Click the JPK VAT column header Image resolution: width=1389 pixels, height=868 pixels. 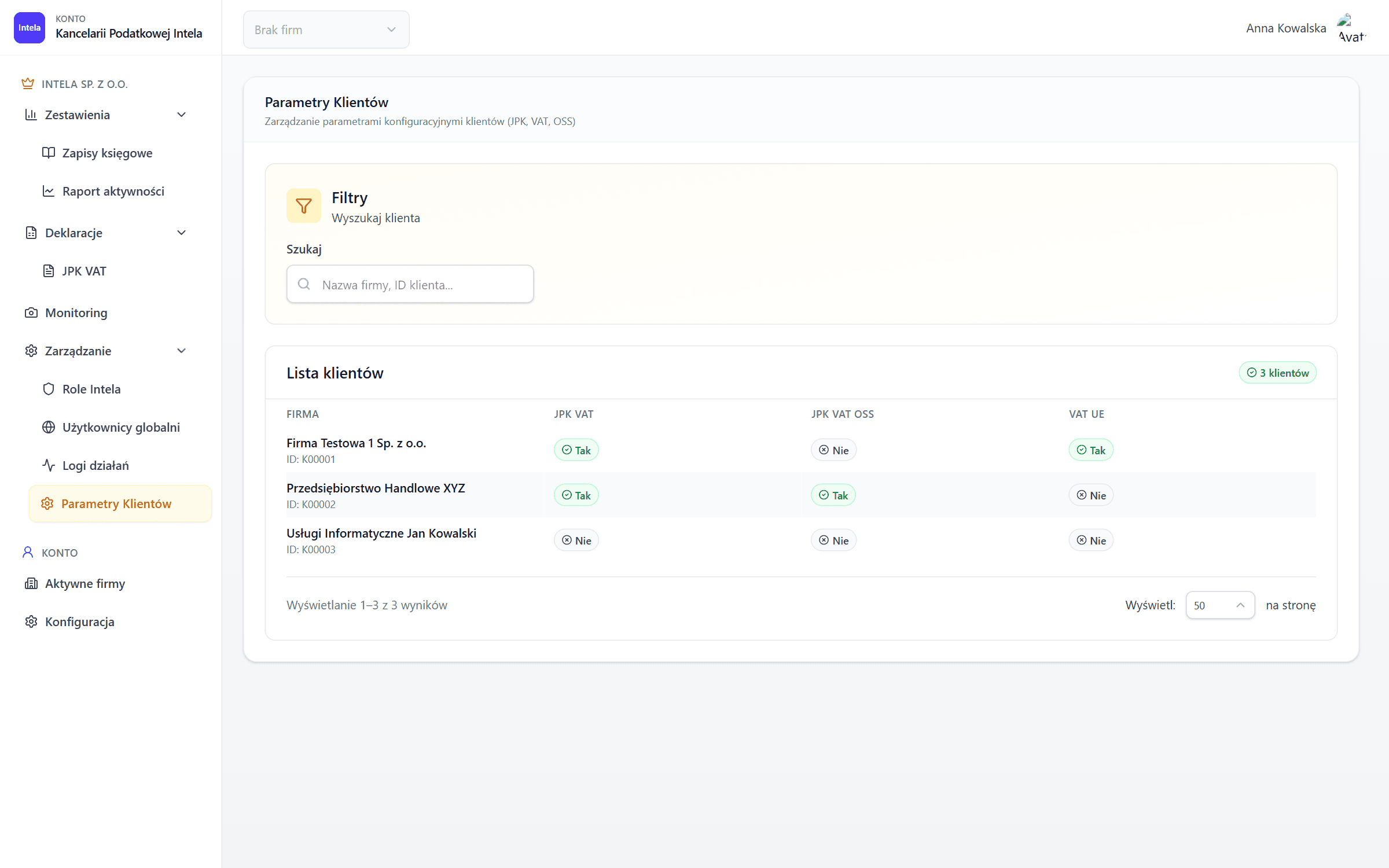click(x=574, y=414)
